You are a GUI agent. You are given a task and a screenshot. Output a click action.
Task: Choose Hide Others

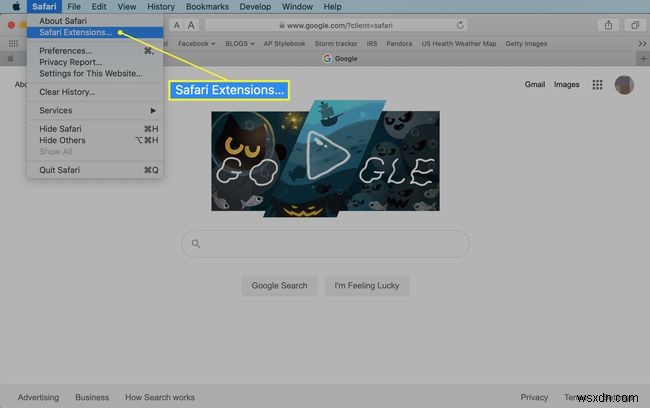click(95, 140)
